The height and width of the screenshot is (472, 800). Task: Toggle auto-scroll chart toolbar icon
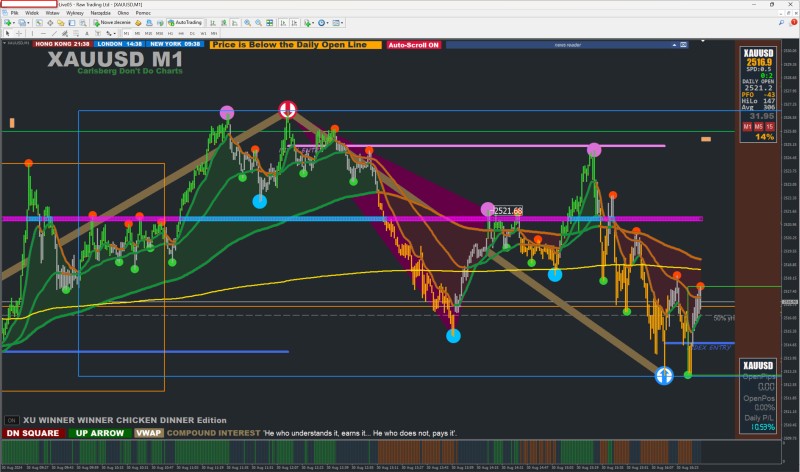pyautogui.click(x=283, y=22)
